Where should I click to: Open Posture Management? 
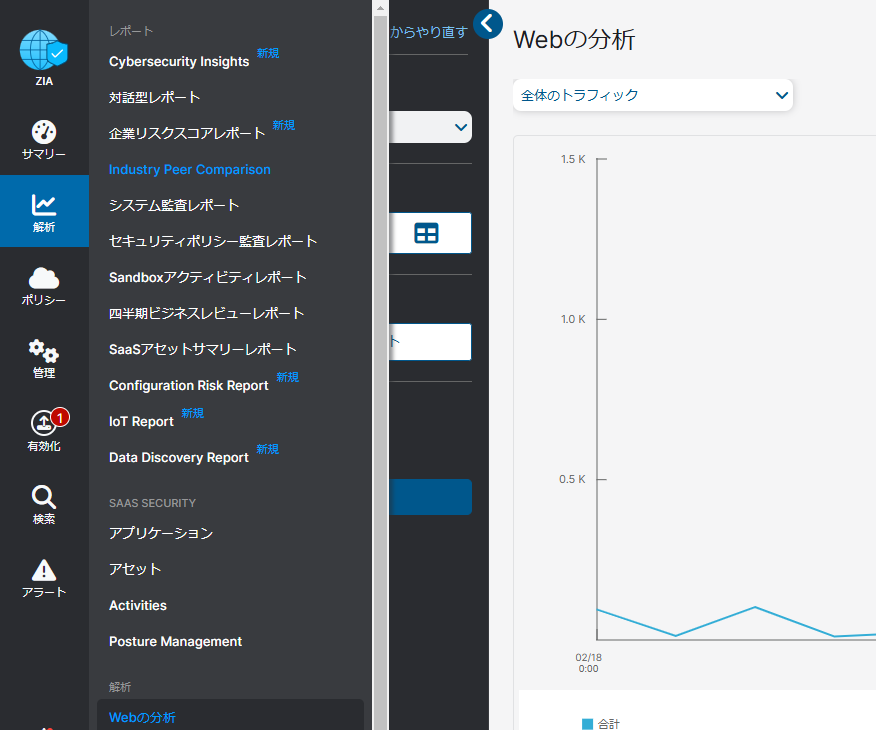tap(175, 641)
